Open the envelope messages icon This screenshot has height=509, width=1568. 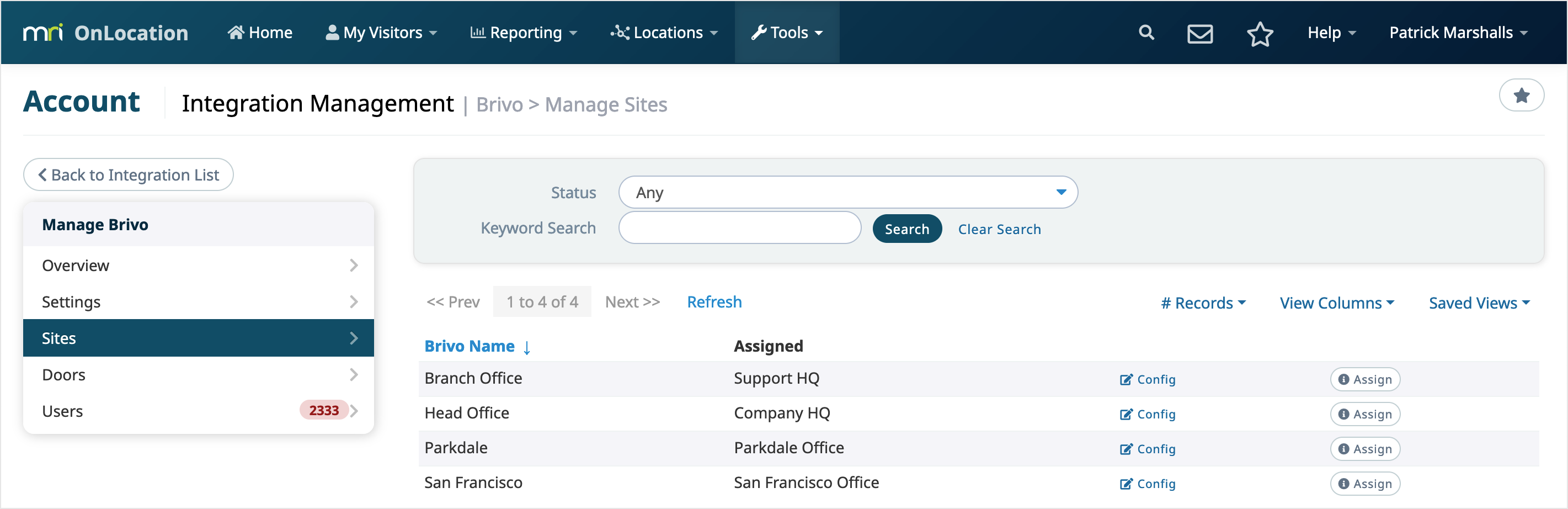tap(1200, 34)
